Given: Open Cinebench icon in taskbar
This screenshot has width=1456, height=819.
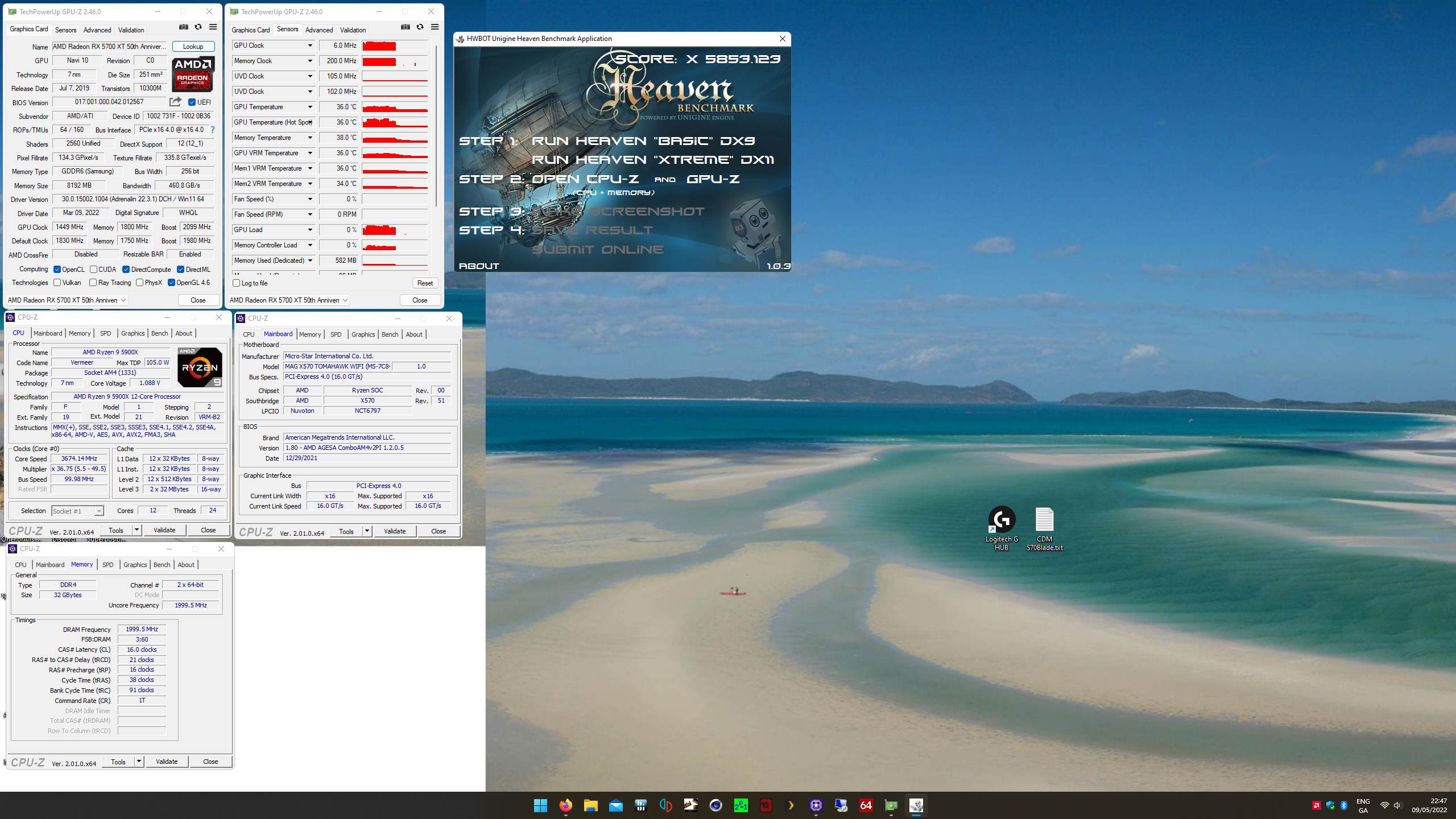Looking at the screenshot, I should tap(715, 805).
